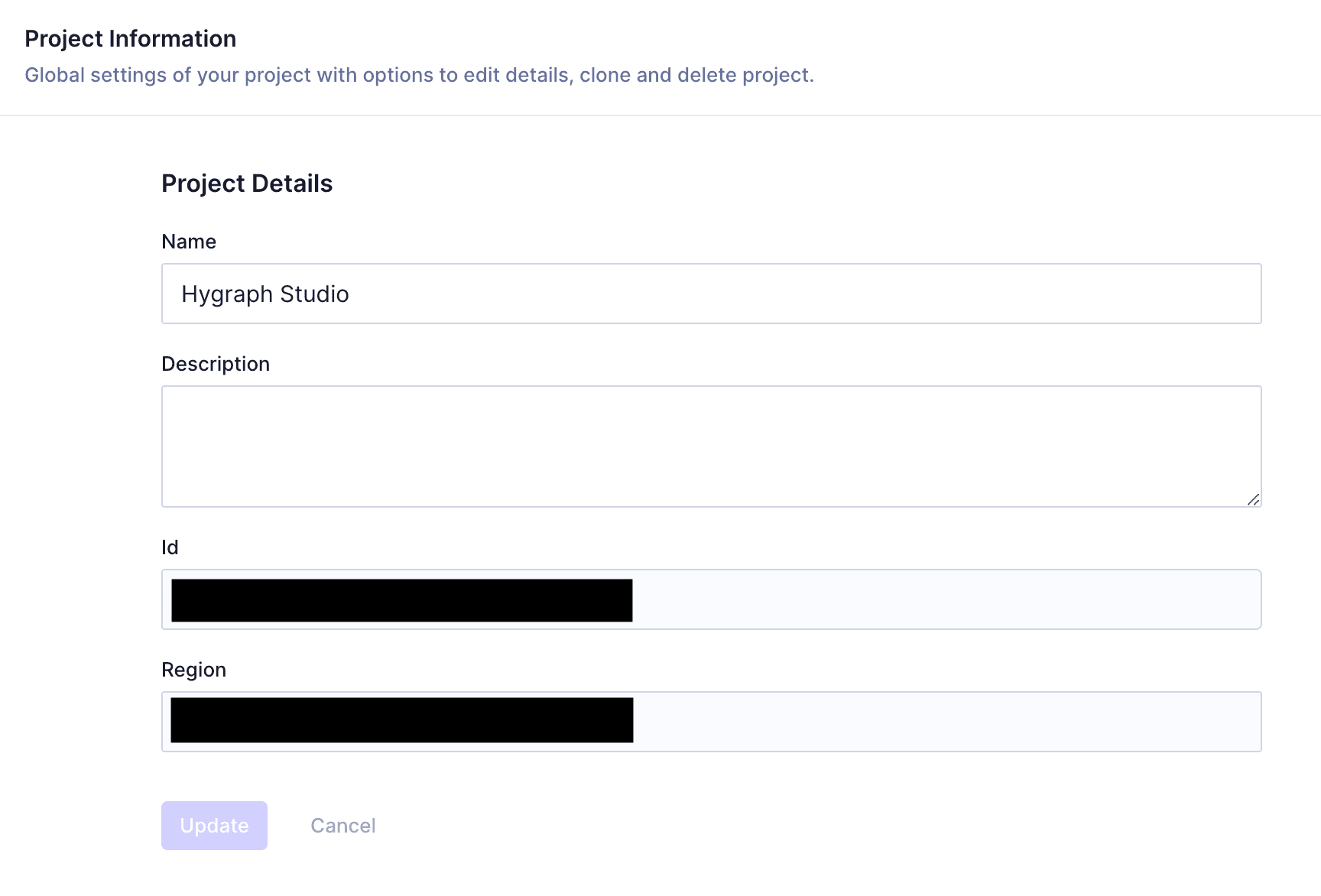The height and width of the screenshot is (896, 1321).
Task: Click the Region label
Action: tap(193, 669)
